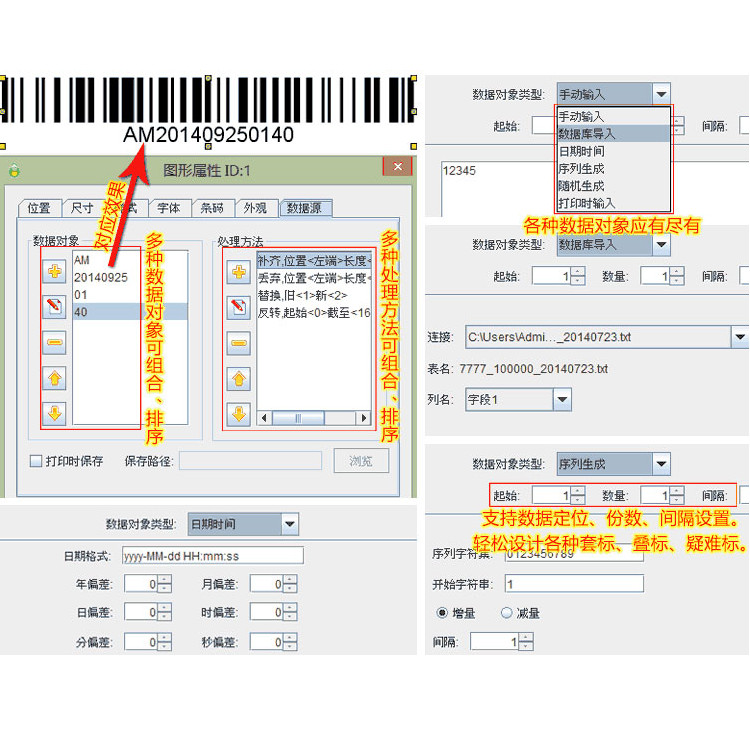Click the add data object plus icon
750x750 pixels.
[x=54, y=271]
